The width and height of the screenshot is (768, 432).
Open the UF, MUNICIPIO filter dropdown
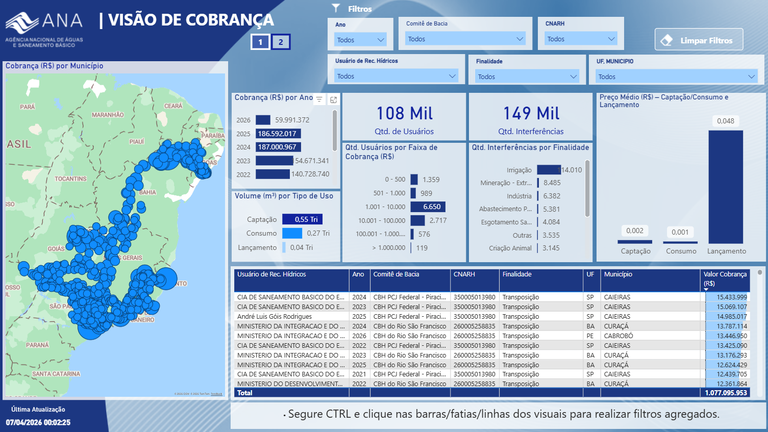(x=660, y=76)
